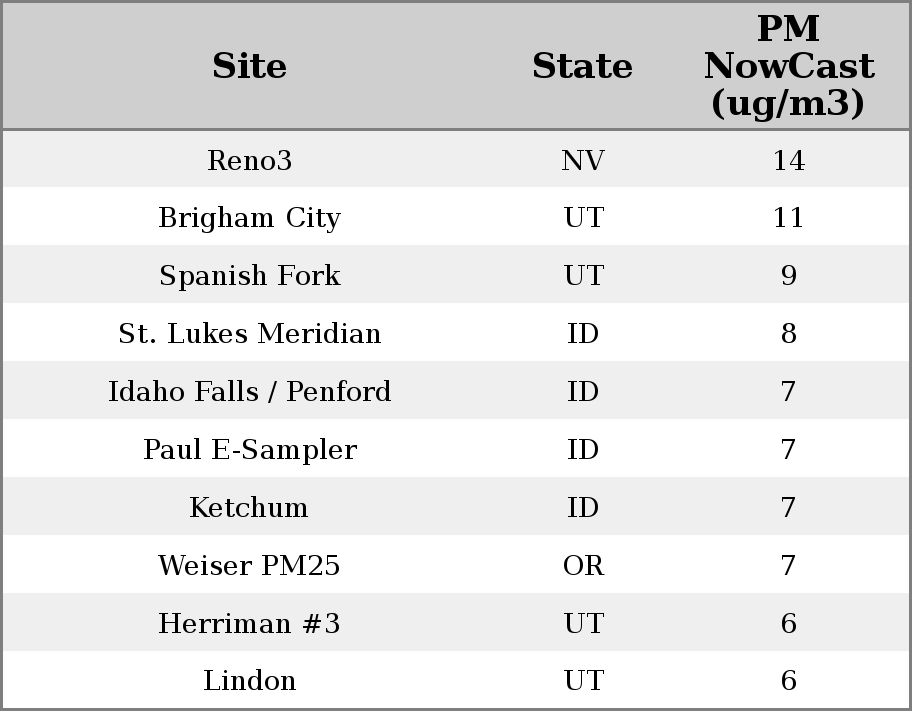
Task: Click the Spanish Fork site name
Action: click(x=249, y=276)
